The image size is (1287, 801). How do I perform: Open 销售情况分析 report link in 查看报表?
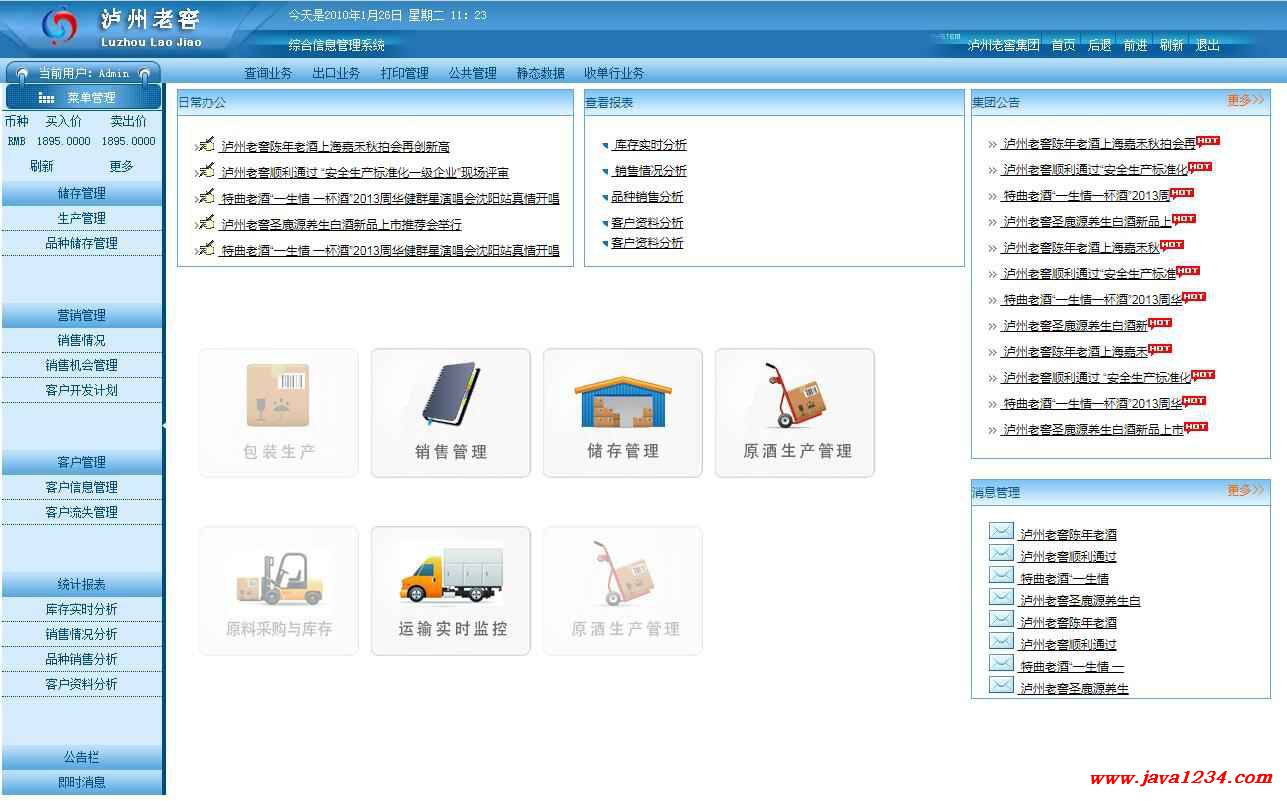tap(650, 171)
